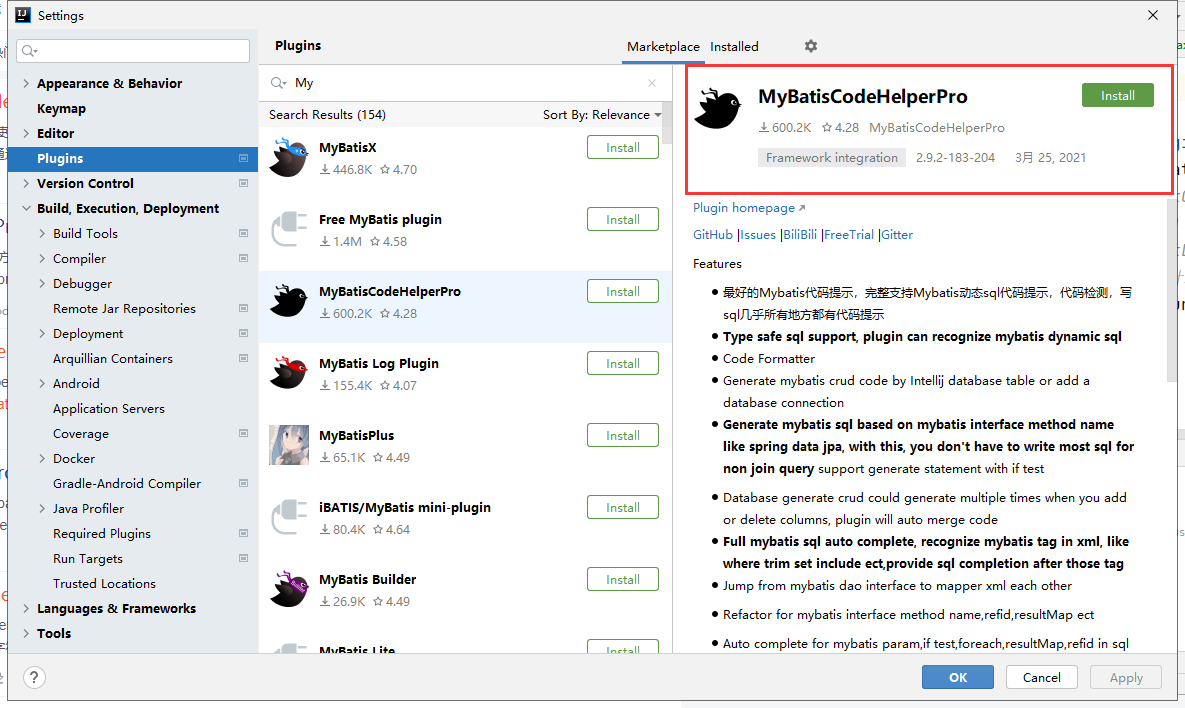Select Keymap in the settings tree
This screenshot has width=1185, height=708.
click(x=61, y=108)
